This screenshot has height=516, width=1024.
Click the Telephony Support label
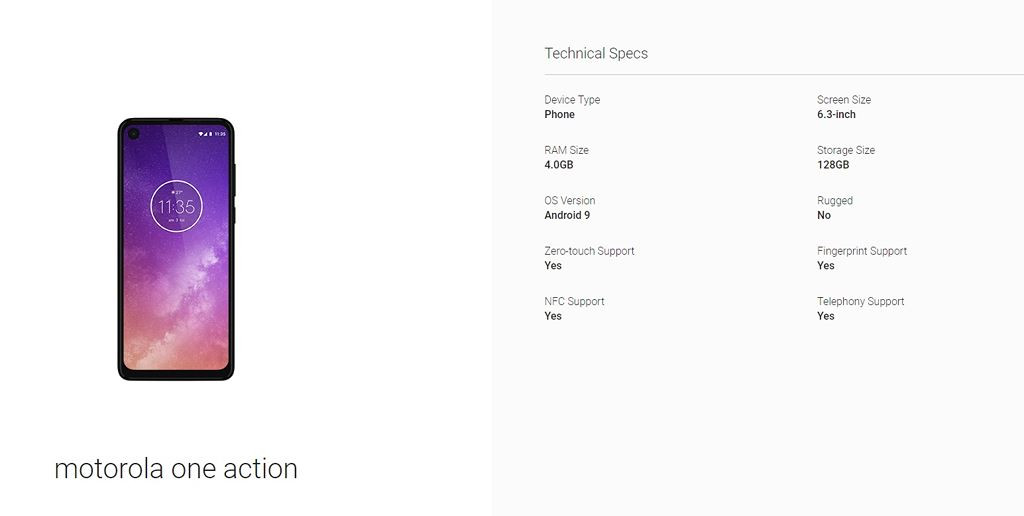[x=860, y=301]
